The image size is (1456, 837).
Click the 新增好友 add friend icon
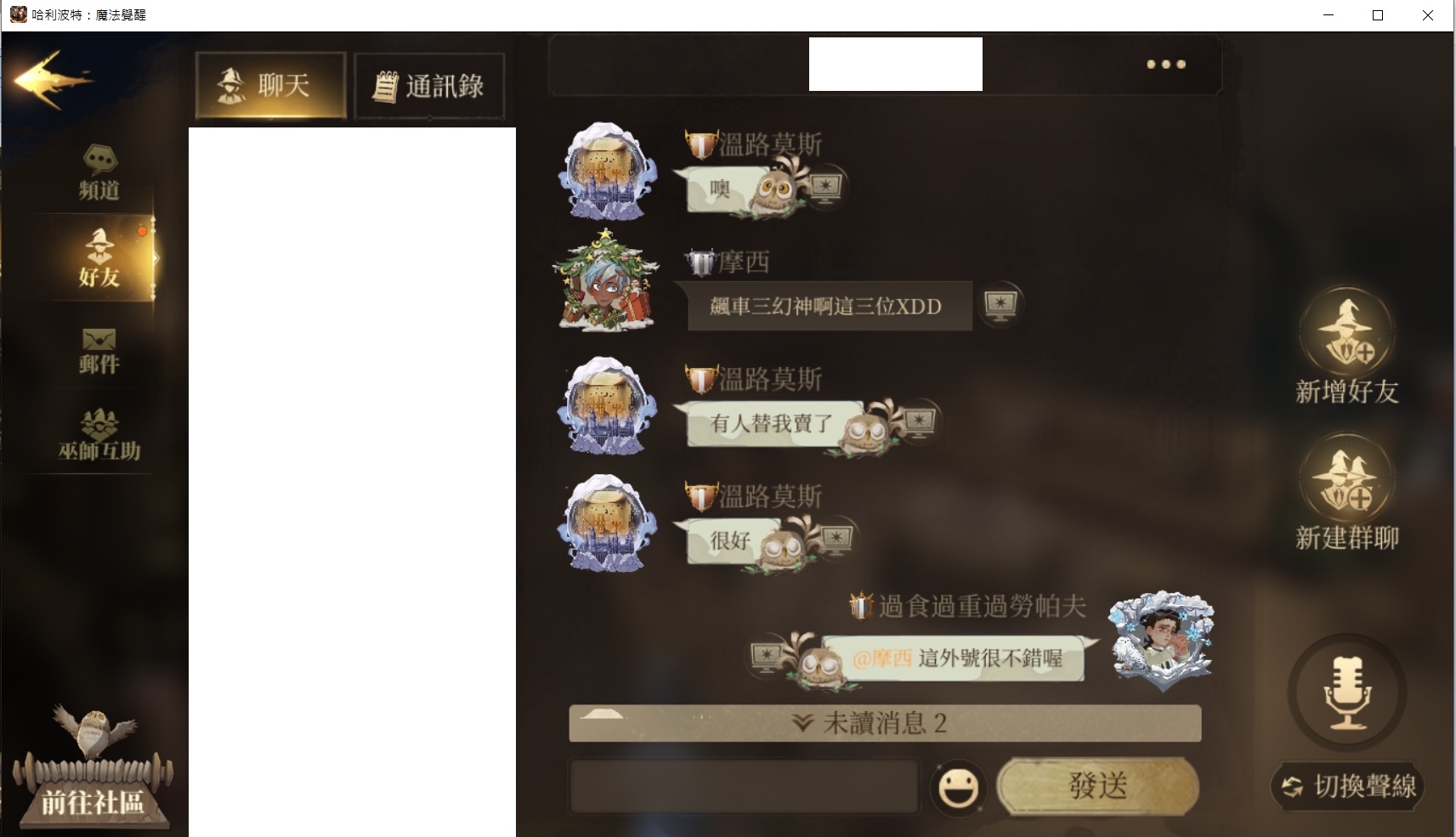point(1346,332)
